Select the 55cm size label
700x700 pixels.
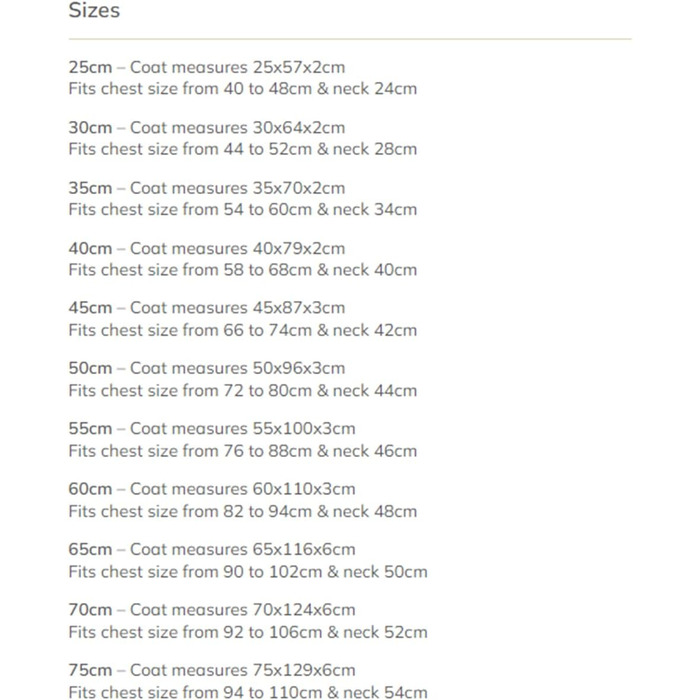(90, 429)
